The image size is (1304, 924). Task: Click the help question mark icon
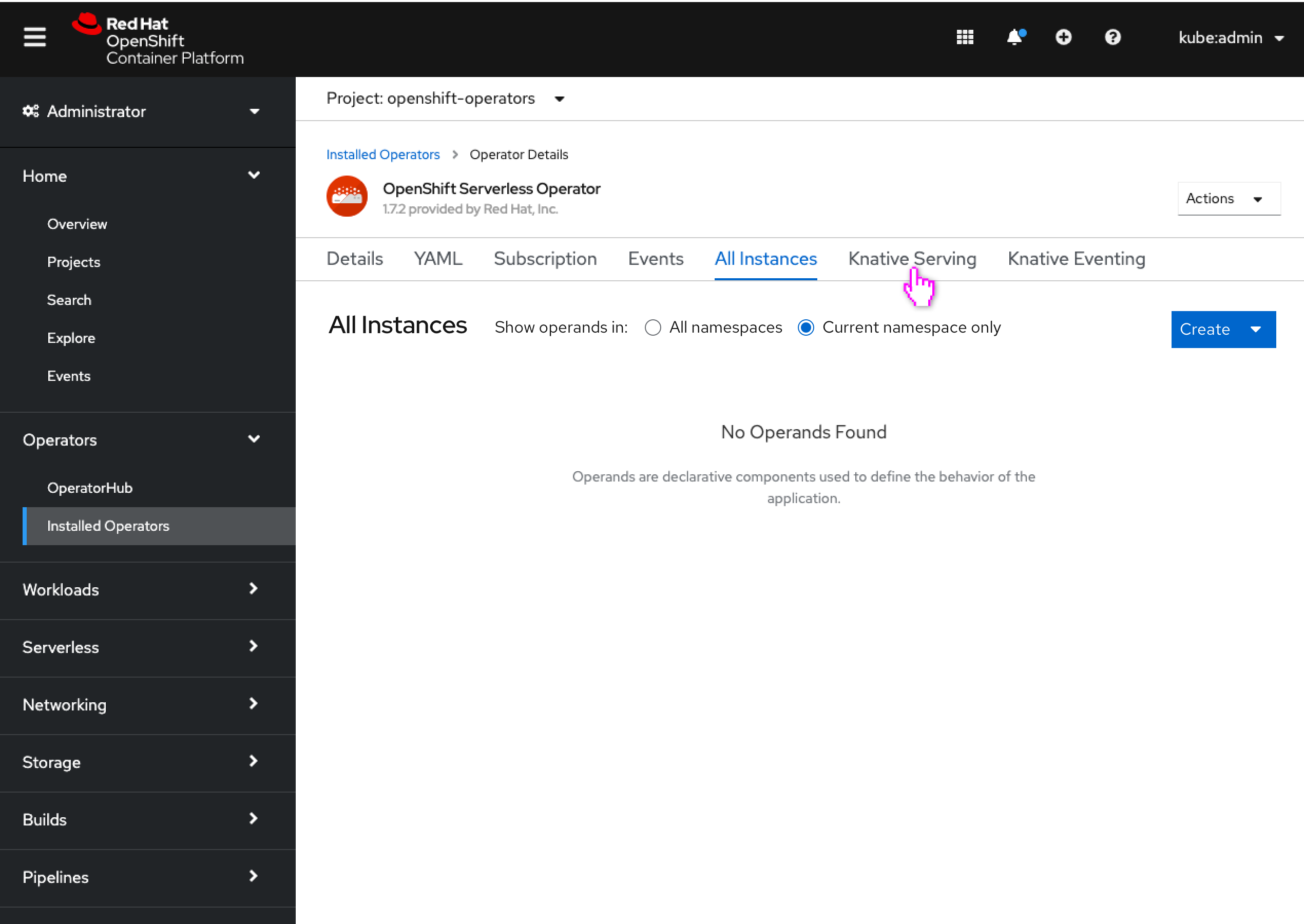1113,38
